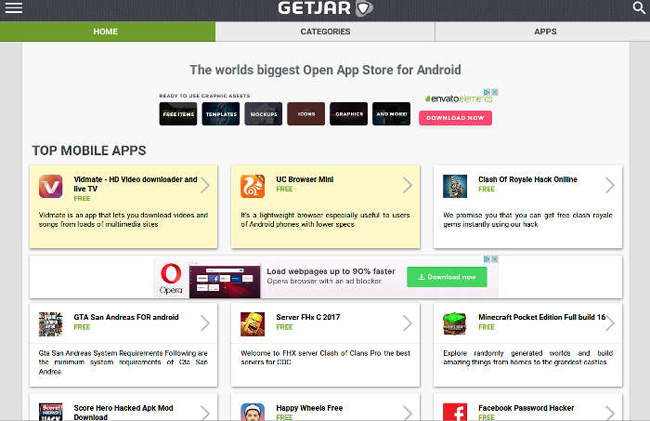Open the Vidmate - HD Video downloader title
The width and height of the screenshot is (650, 421).
tap(135, 184)
